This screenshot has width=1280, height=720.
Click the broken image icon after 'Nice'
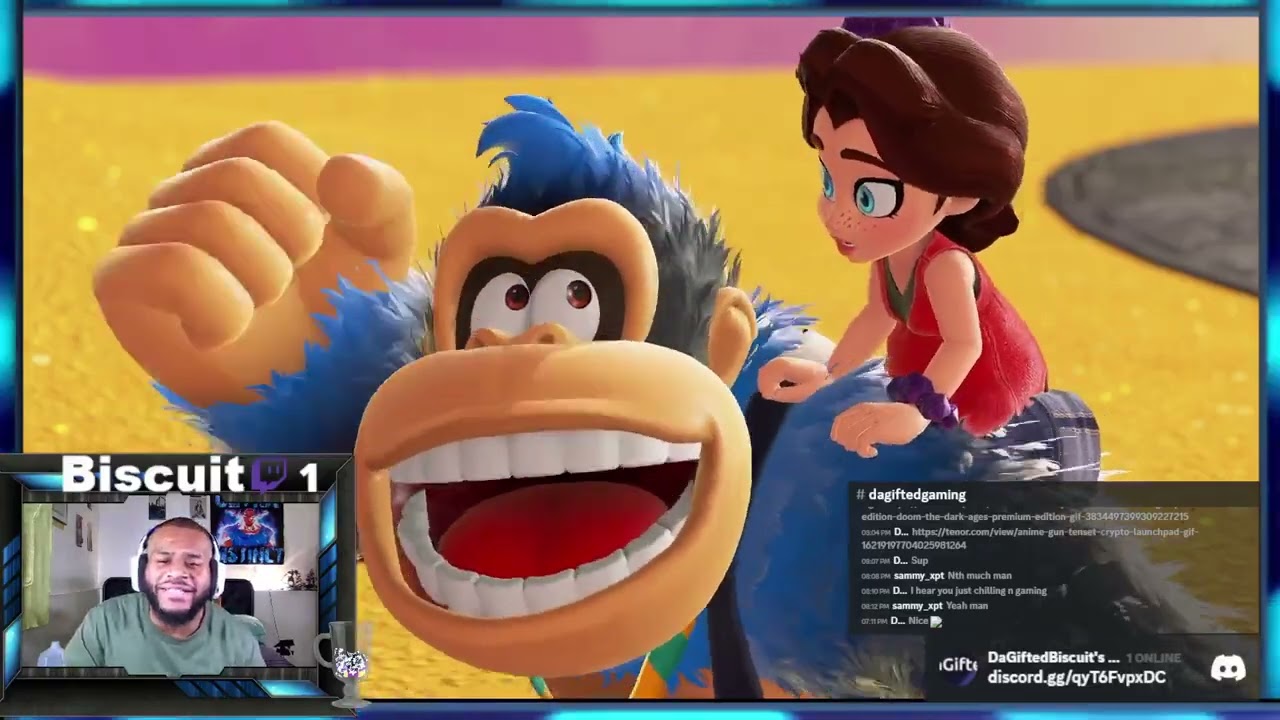[936, 621]
